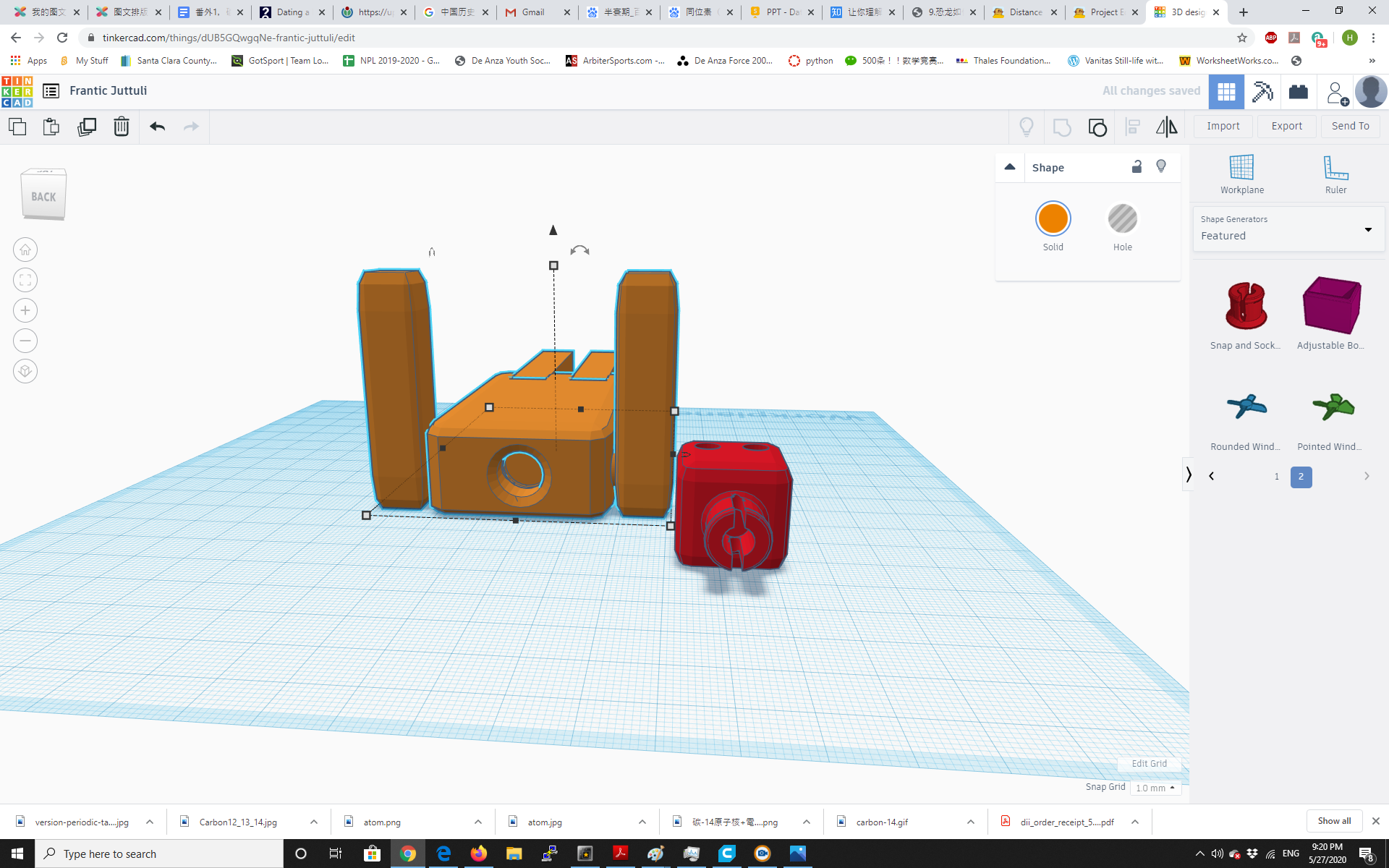Click the Group shapes icon
Image resolution: width=1389 pixels, height=868 pixels.
click(1062, 127)
